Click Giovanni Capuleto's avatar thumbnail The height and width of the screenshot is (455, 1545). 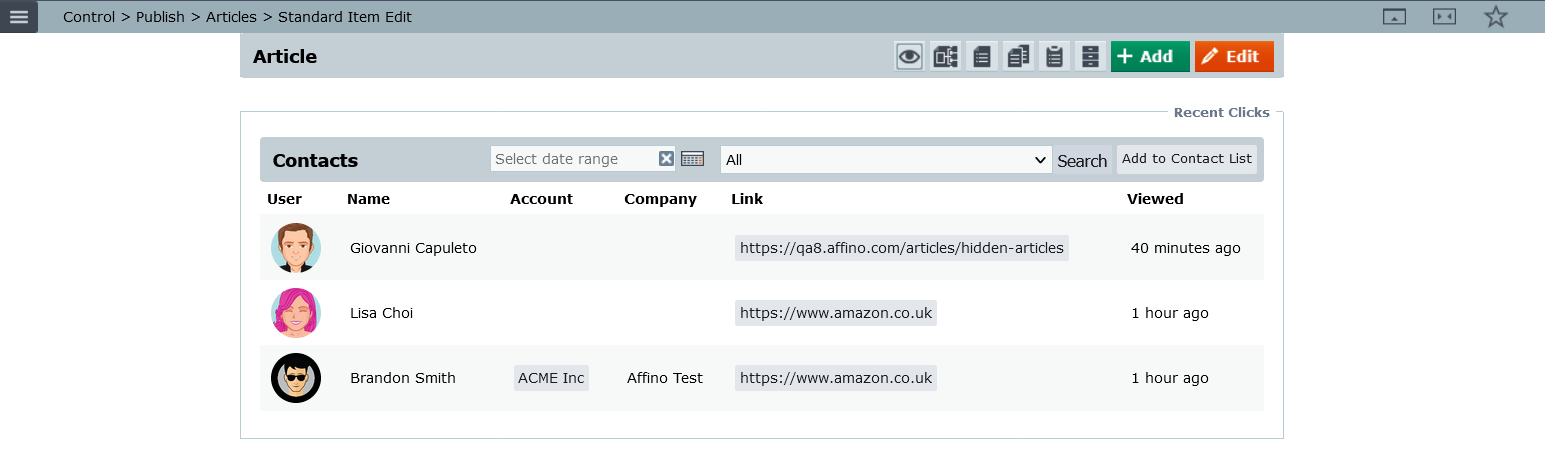point(296,248)
